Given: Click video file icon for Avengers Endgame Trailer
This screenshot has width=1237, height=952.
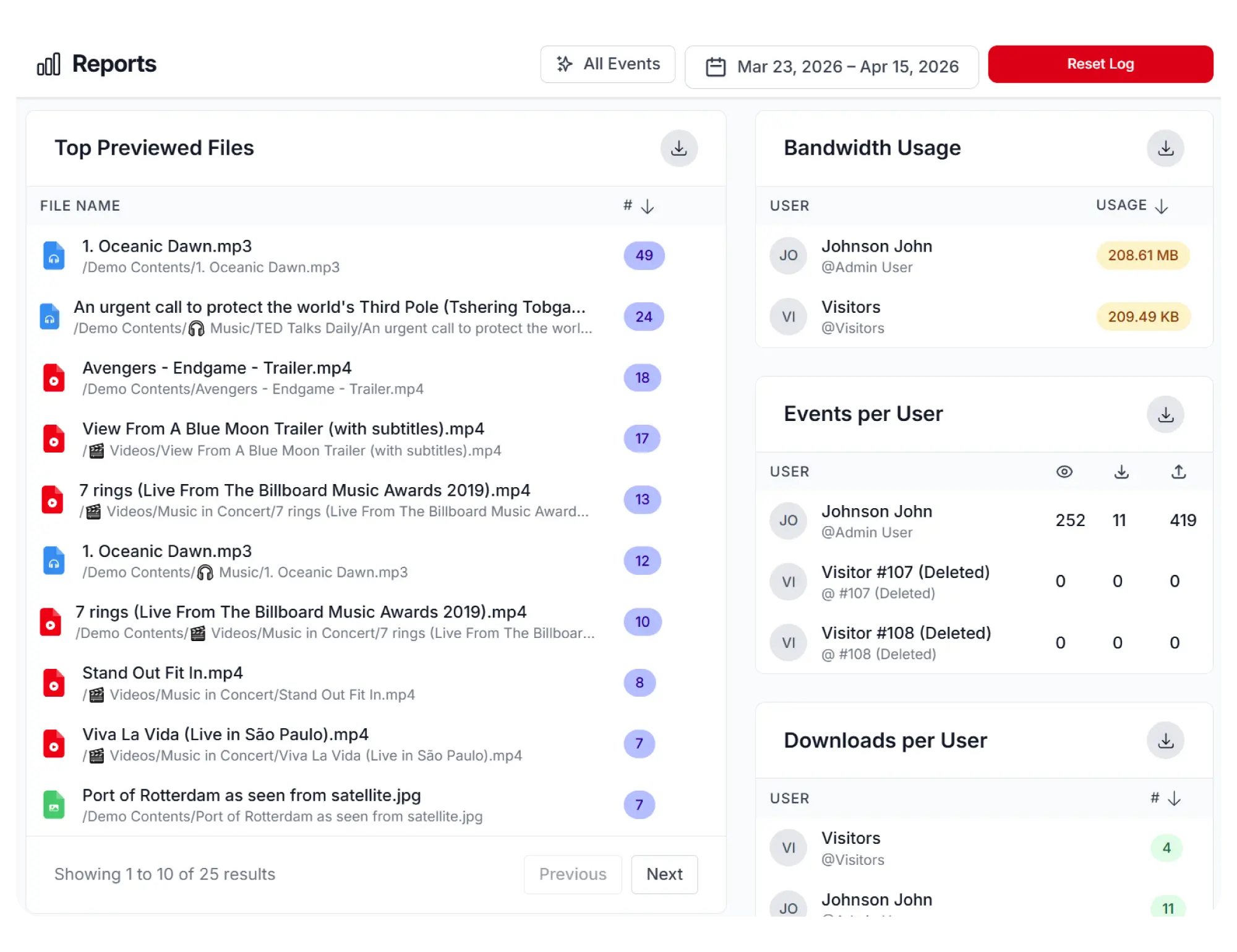Looking at the screenshot, I should pos(54,378).
